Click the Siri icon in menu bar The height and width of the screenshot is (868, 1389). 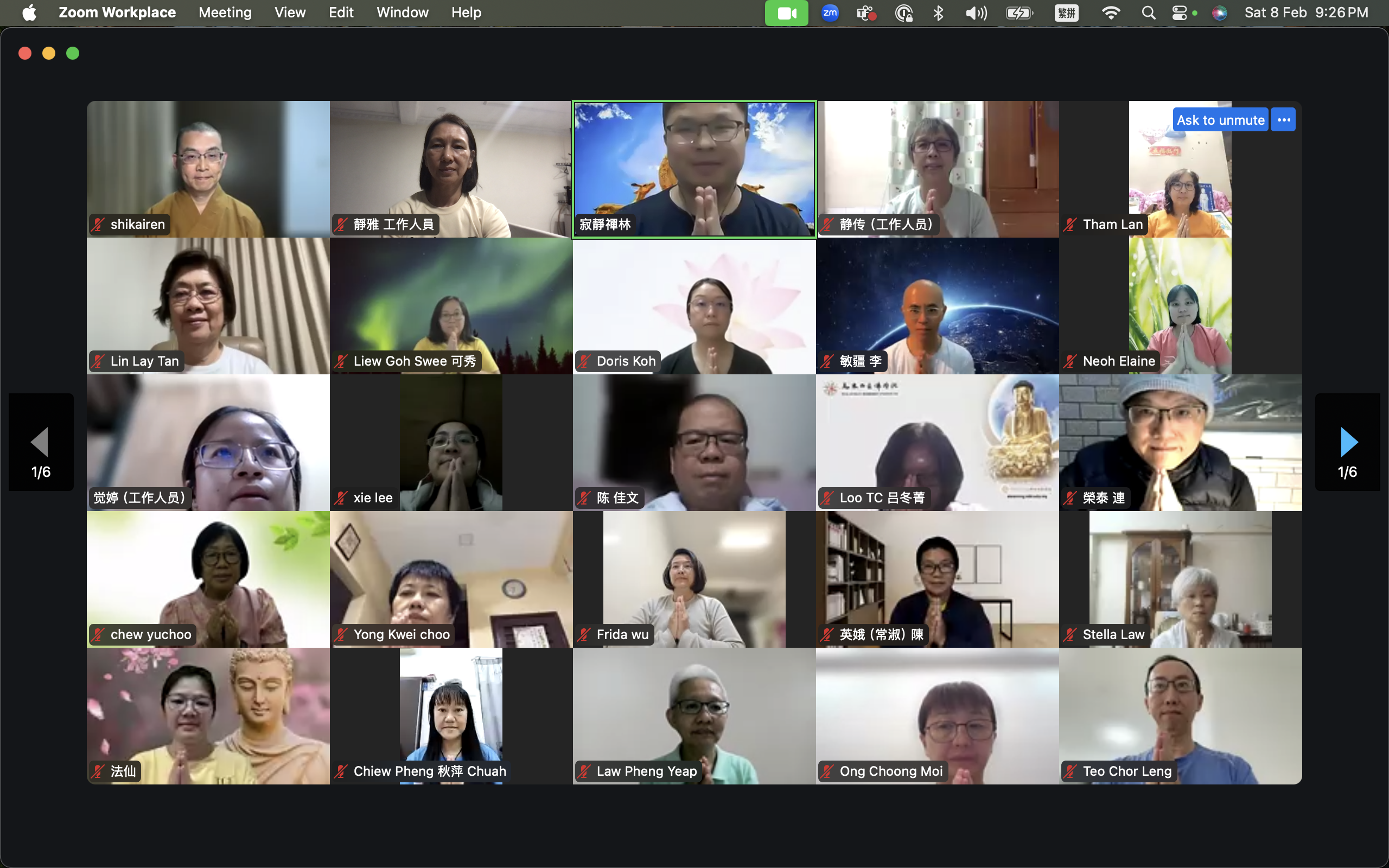[1219, 12]
